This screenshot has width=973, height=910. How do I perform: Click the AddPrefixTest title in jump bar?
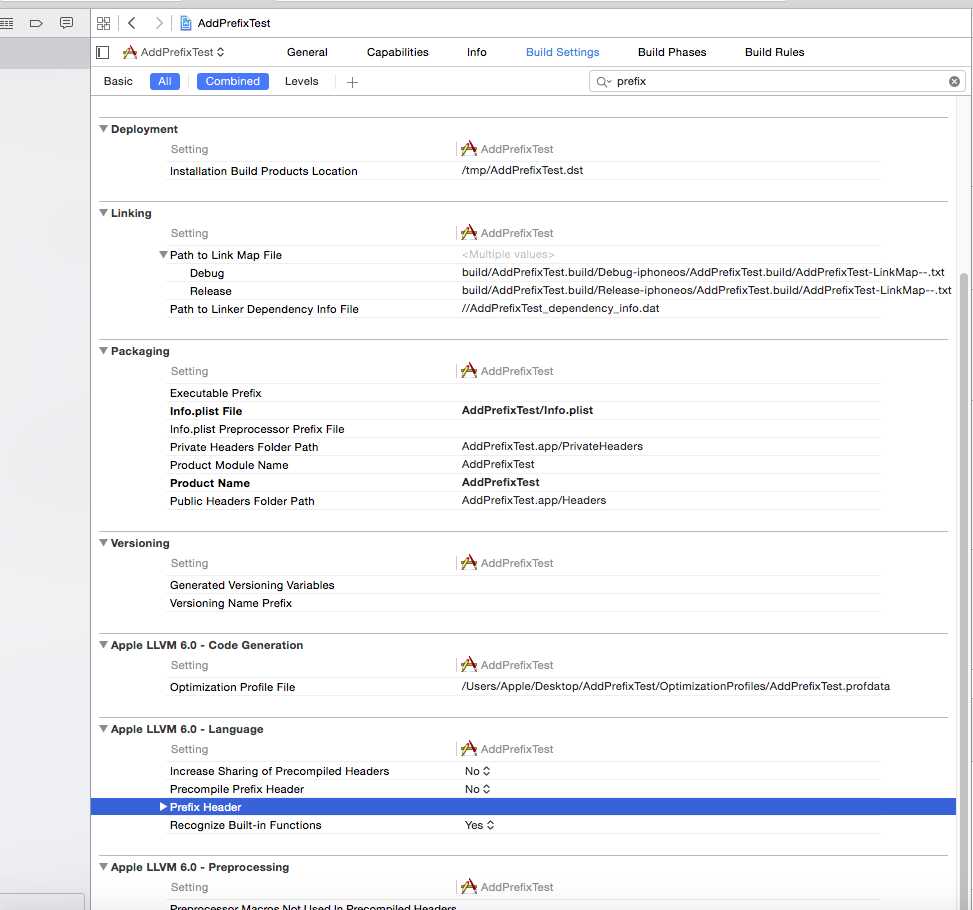tap(234, 23)
